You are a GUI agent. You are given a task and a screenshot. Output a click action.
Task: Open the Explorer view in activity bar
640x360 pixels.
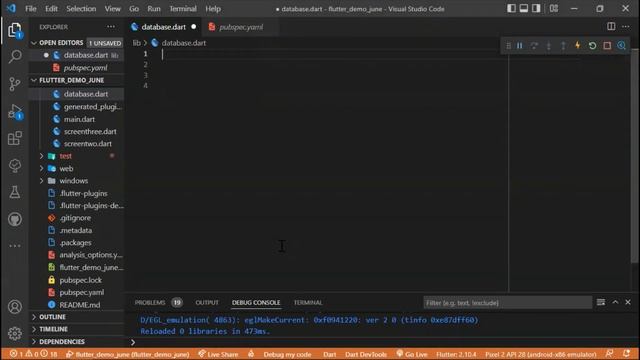tap(15, 30)
